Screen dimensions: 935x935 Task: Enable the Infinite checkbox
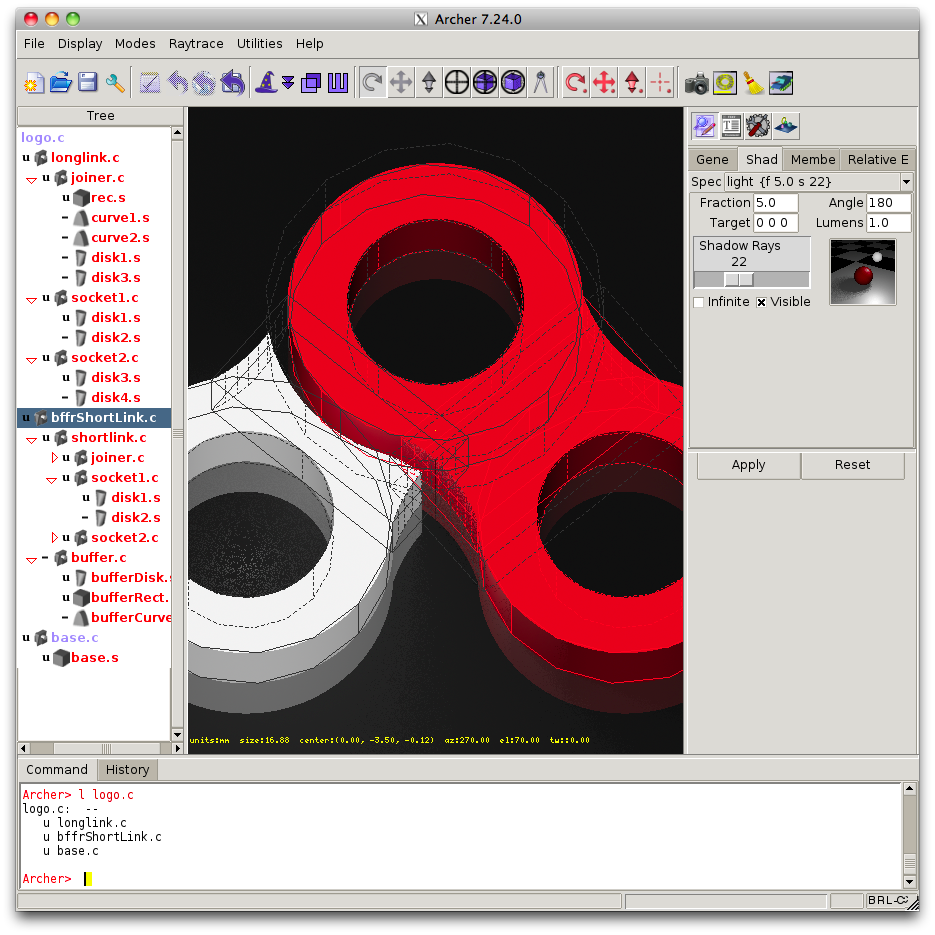pyautogui.click(x=699, y=302)
